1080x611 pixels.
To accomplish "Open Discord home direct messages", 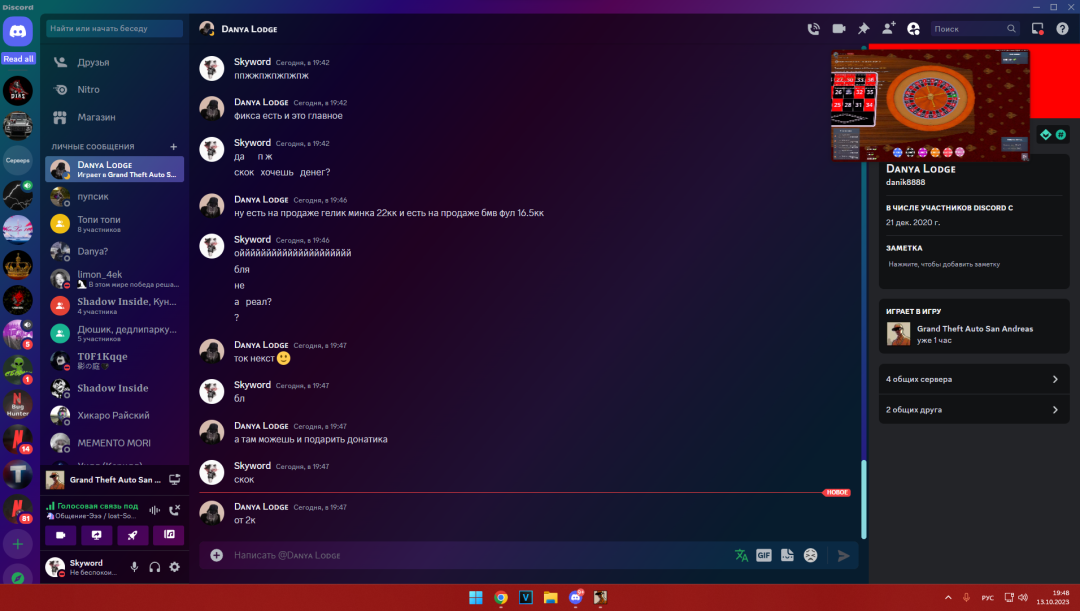I will click(x=18, y=32).
